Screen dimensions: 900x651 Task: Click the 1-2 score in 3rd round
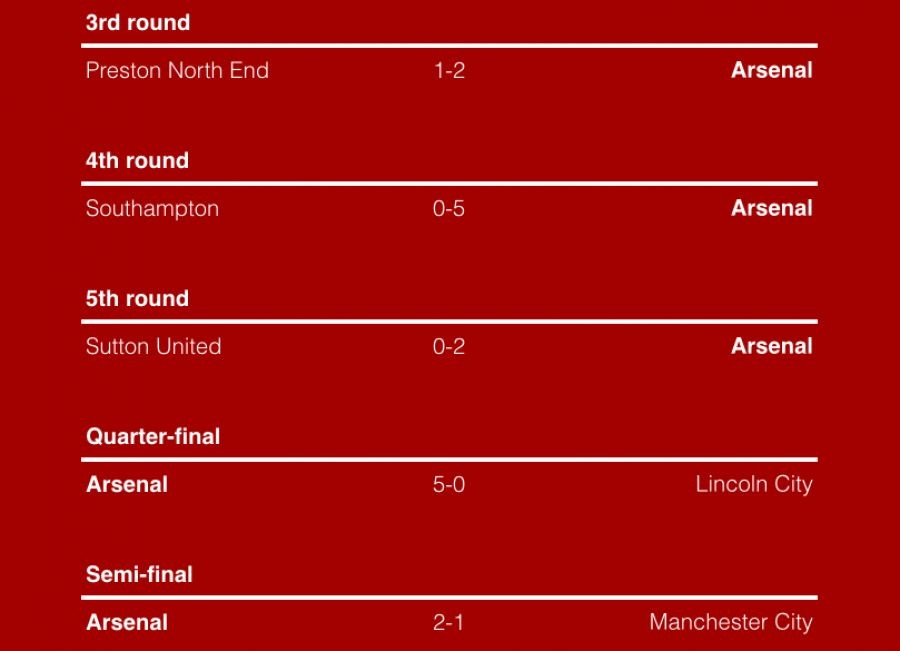[x=449, y=71]
